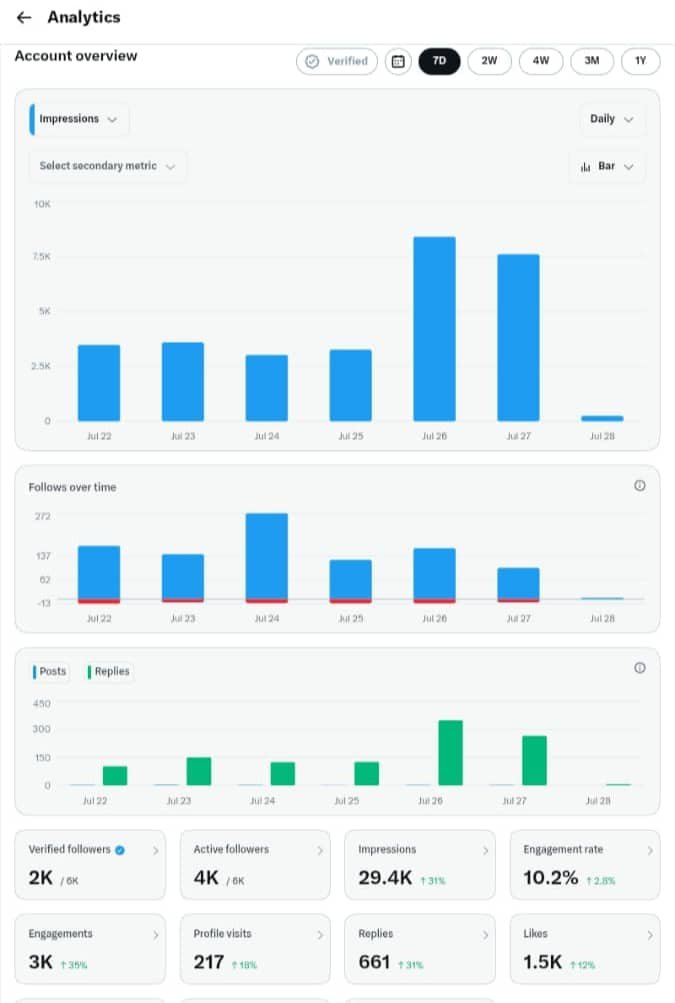675x1003 pixels.
Task: Click the Jul 24 follows bar
Action: click(266, 558)
